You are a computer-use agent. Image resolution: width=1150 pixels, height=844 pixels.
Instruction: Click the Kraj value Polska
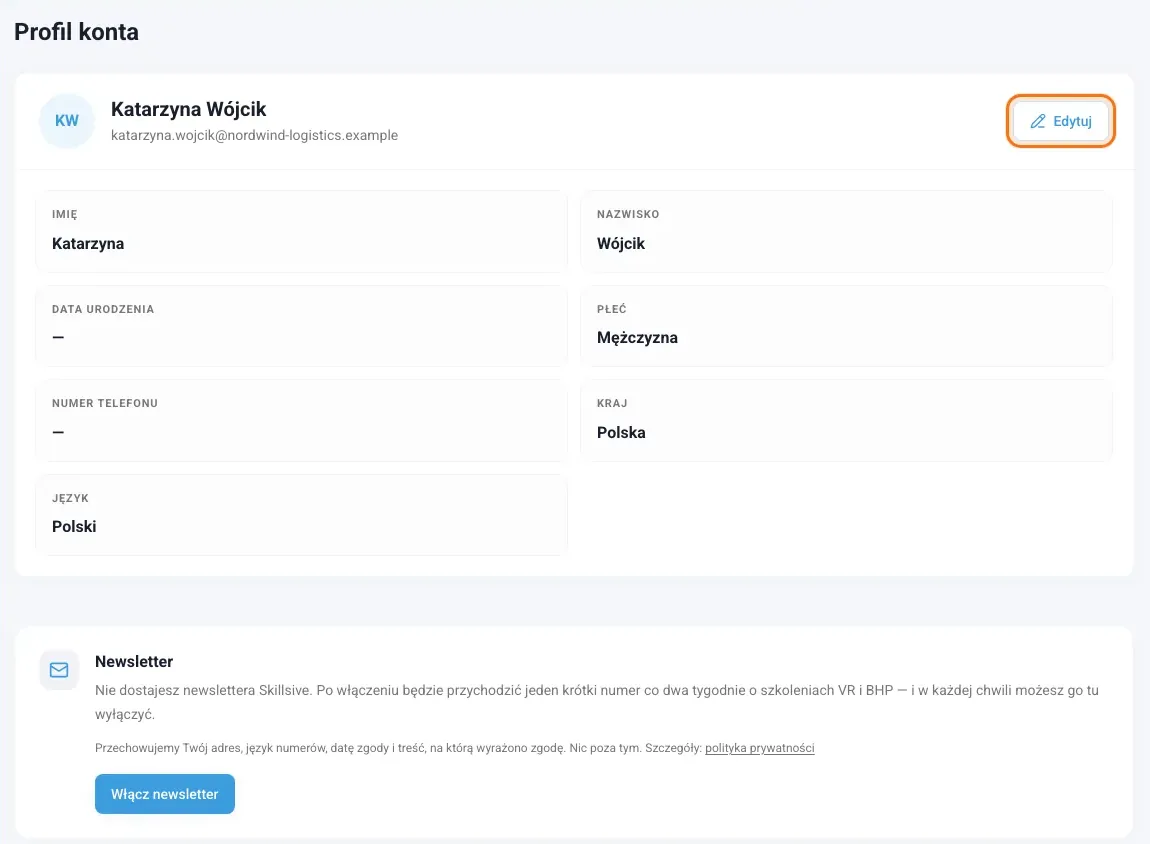click(621, 433)
